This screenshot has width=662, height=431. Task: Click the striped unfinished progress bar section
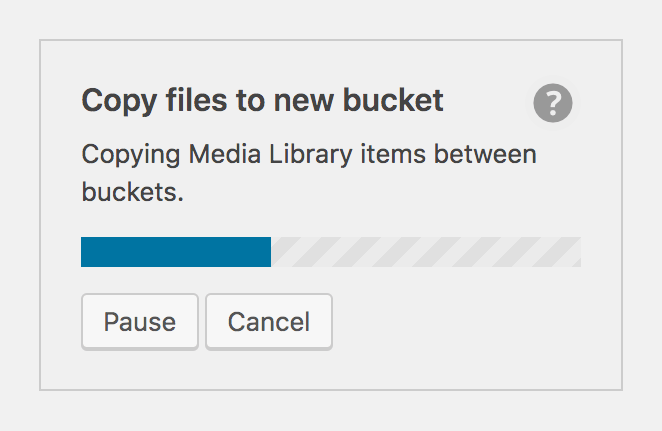(x=425, y=252)
